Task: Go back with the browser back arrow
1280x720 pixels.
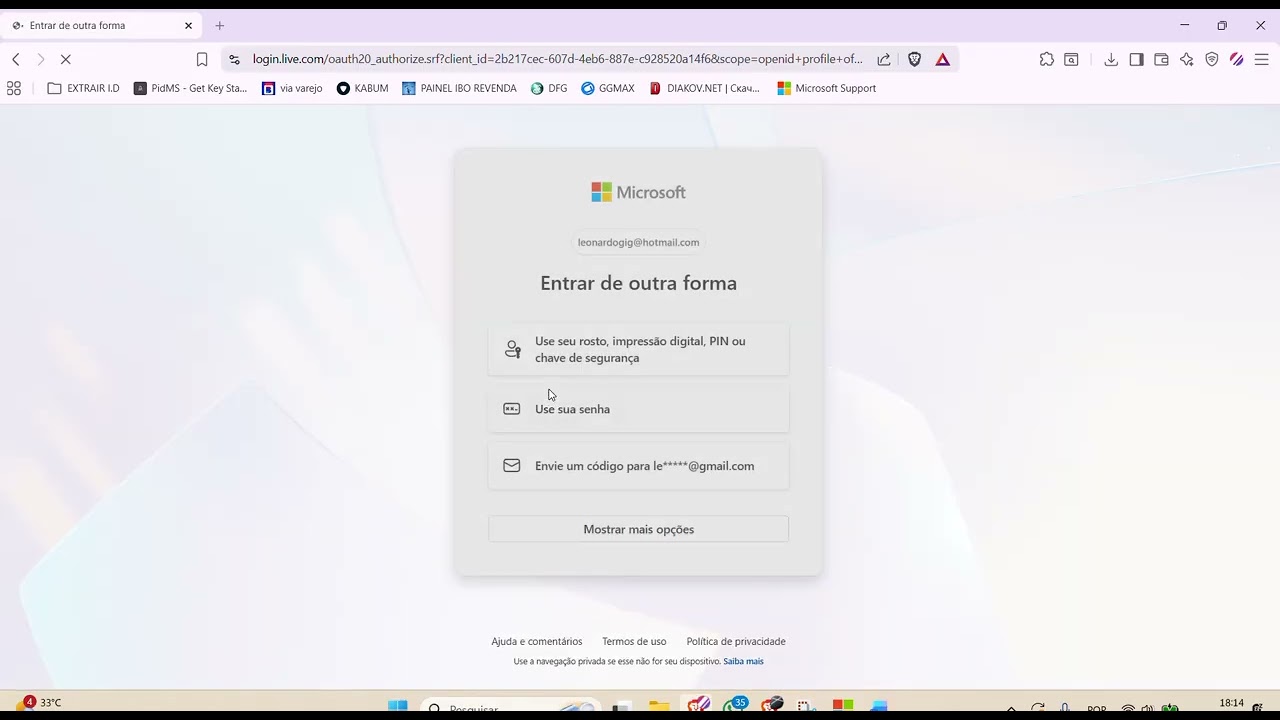Action: click(16, 60)
